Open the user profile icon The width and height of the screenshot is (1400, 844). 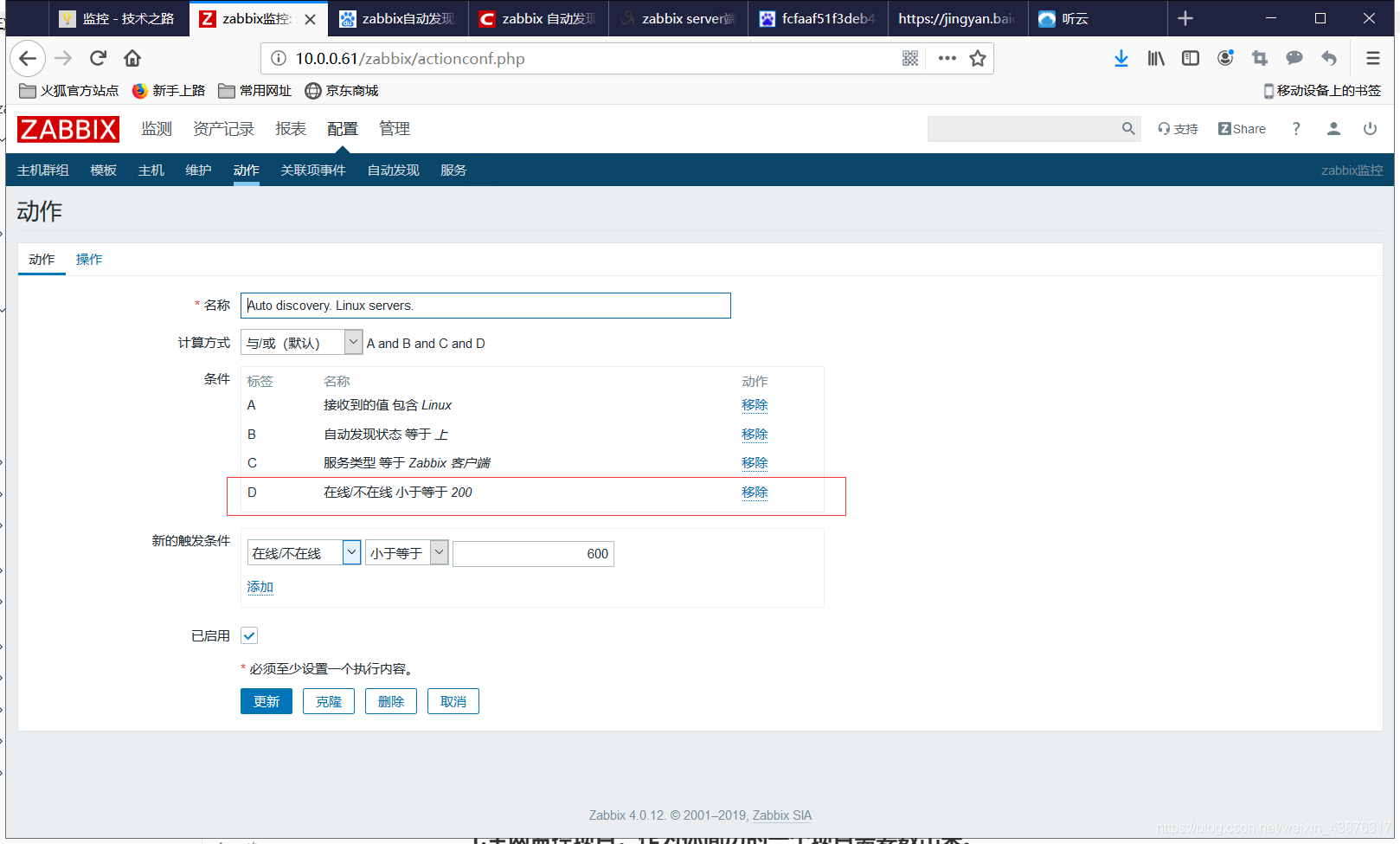1333,128
